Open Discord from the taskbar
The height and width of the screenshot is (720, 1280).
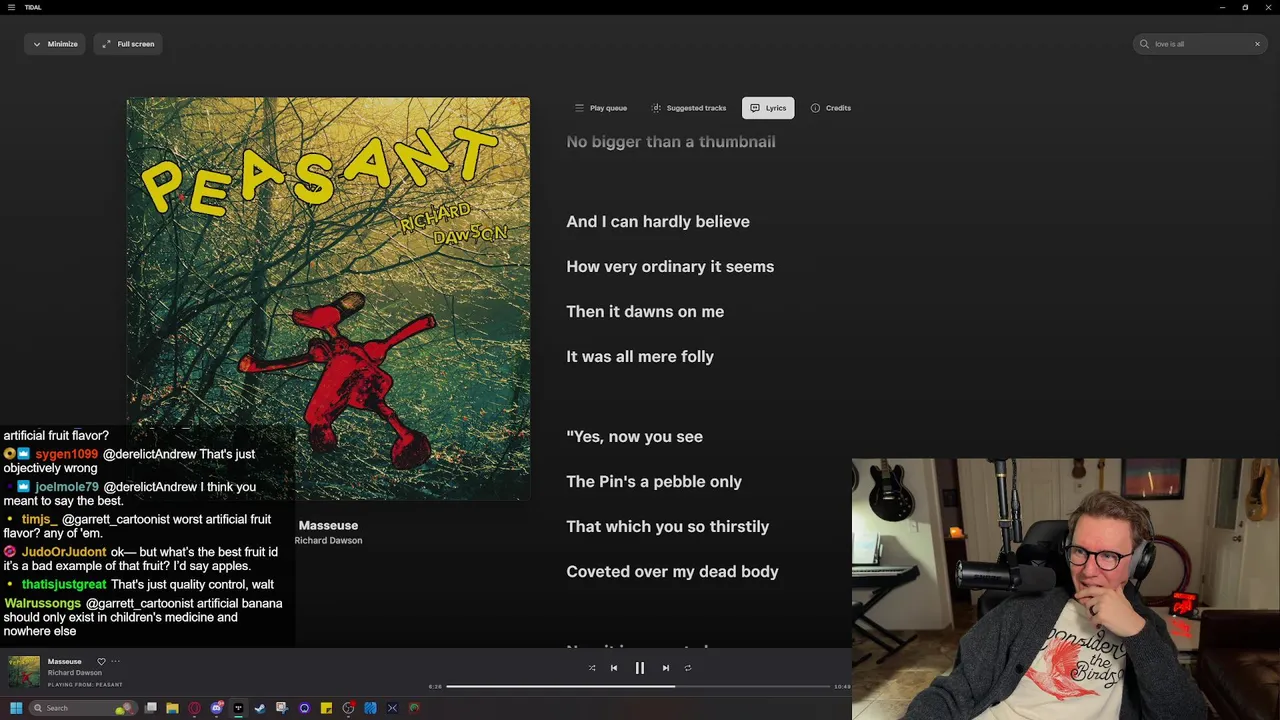tap(217, 708)
